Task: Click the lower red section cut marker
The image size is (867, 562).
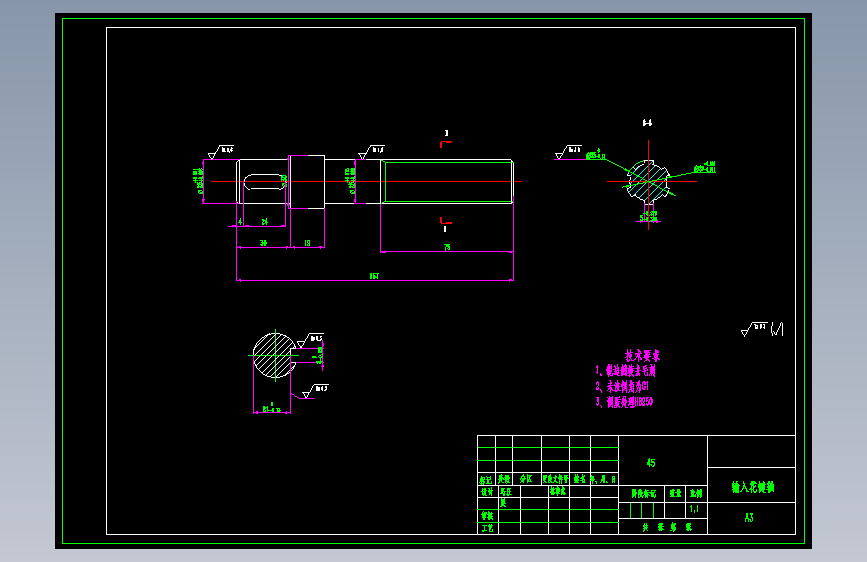Action: [x=446, y=221]
